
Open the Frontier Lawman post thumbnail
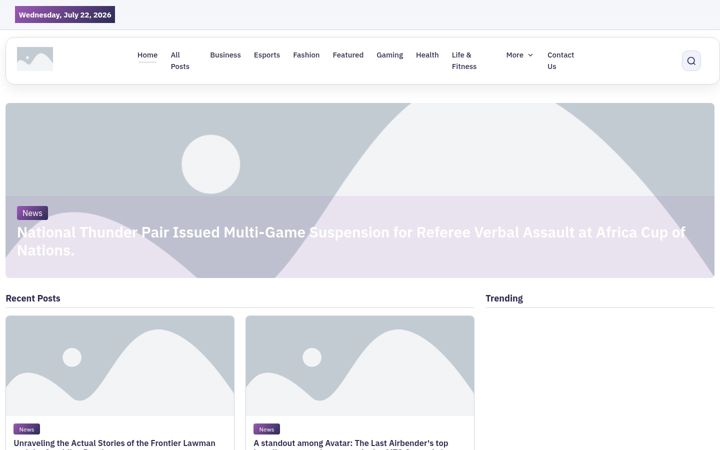click(120, 366)
